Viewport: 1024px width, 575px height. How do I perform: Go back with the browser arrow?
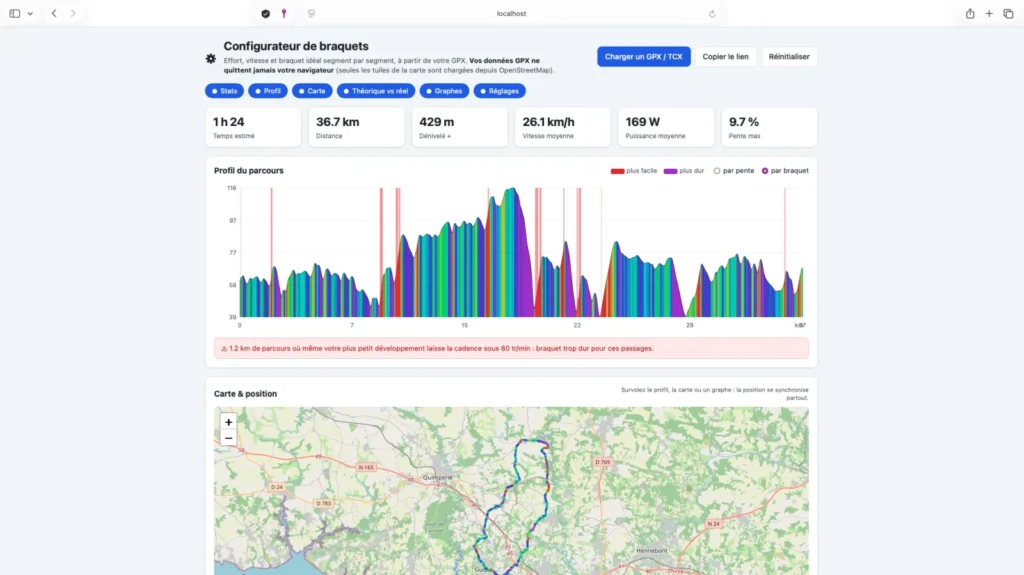click(54, 13)
